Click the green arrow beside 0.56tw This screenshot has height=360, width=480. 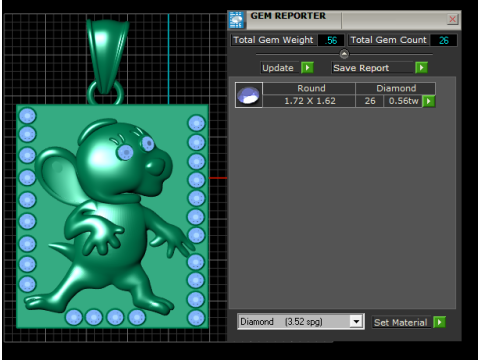(x=429, y=101)
